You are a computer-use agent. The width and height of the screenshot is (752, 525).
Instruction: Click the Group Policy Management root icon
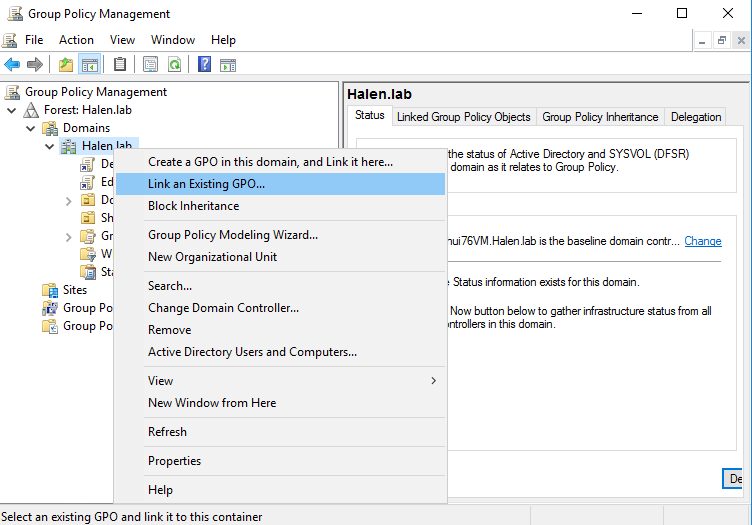(x=12, y=92)
